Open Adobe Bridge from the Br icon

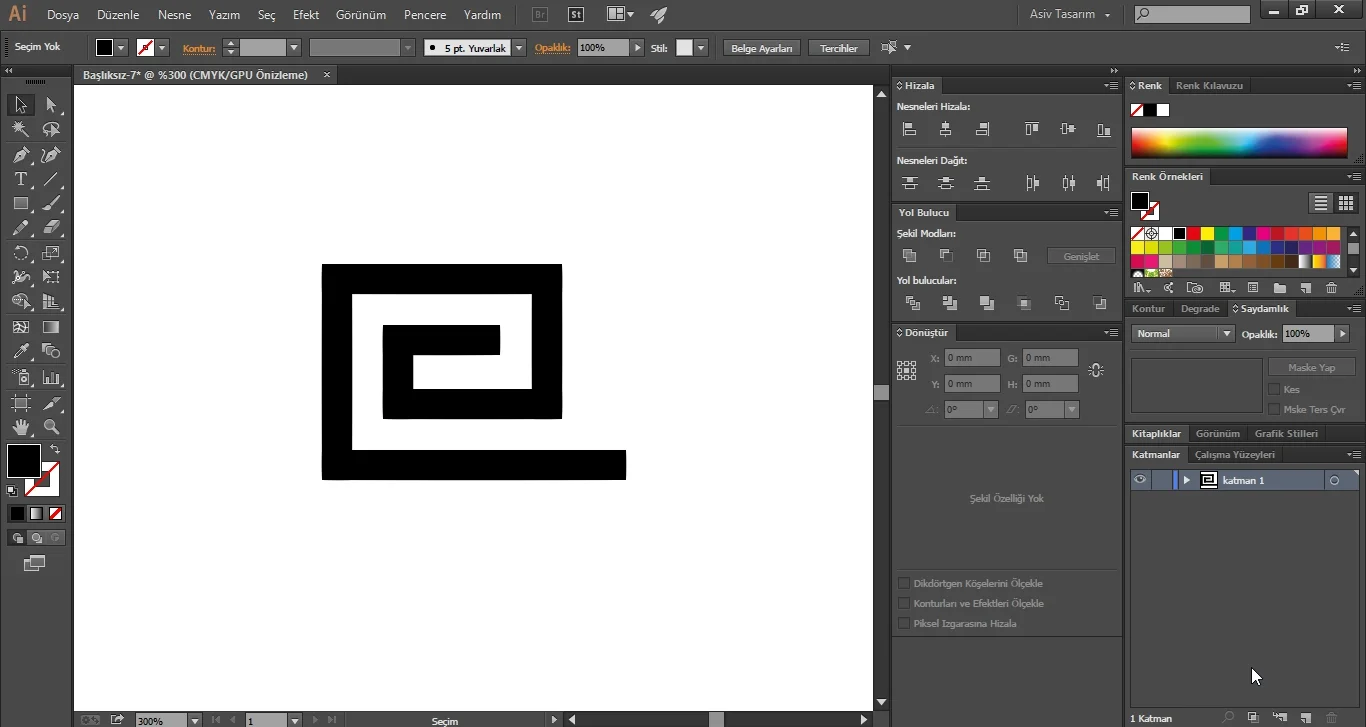[540, 15]
